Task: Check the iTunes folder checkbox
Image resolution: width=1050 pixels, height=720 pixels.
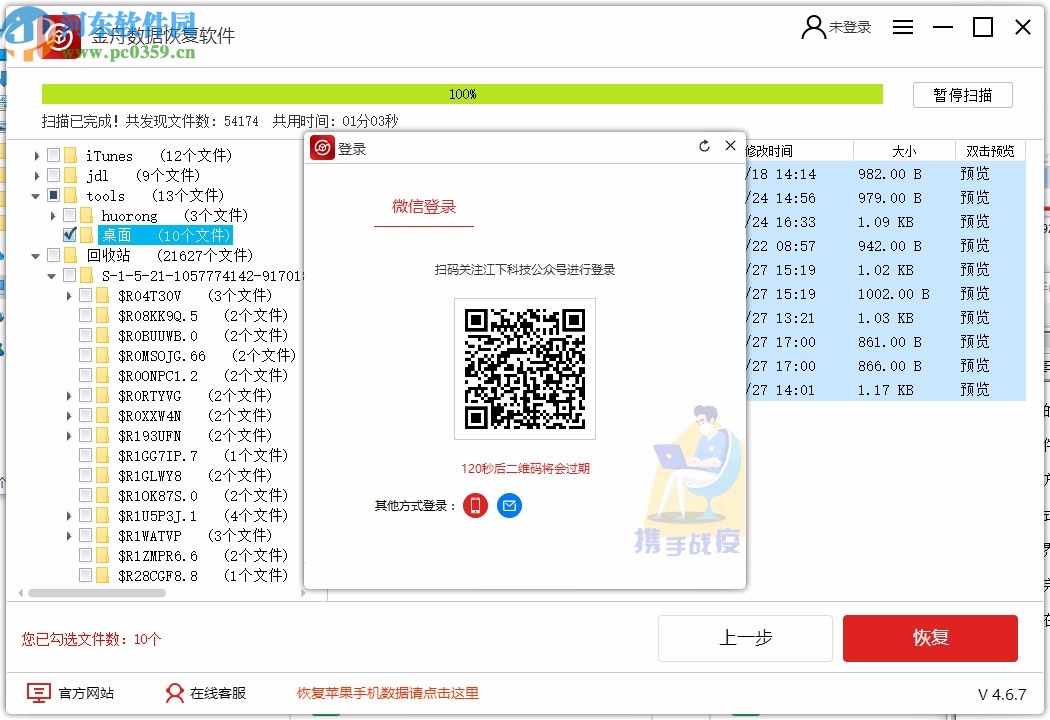Action: coord(52,155)
